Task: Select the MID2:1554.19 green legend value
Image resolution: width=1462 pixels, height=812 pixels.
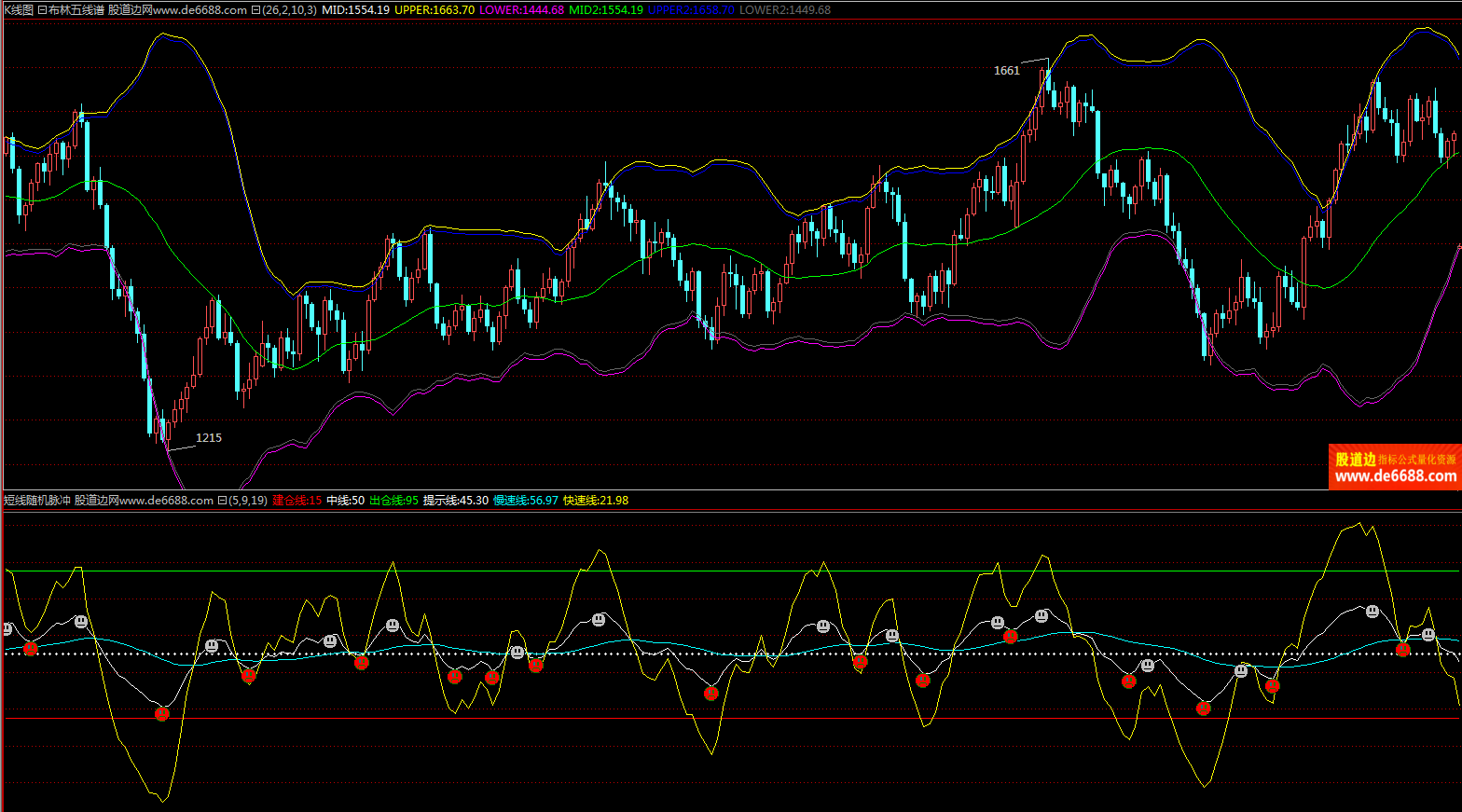Action: point(605,10)
